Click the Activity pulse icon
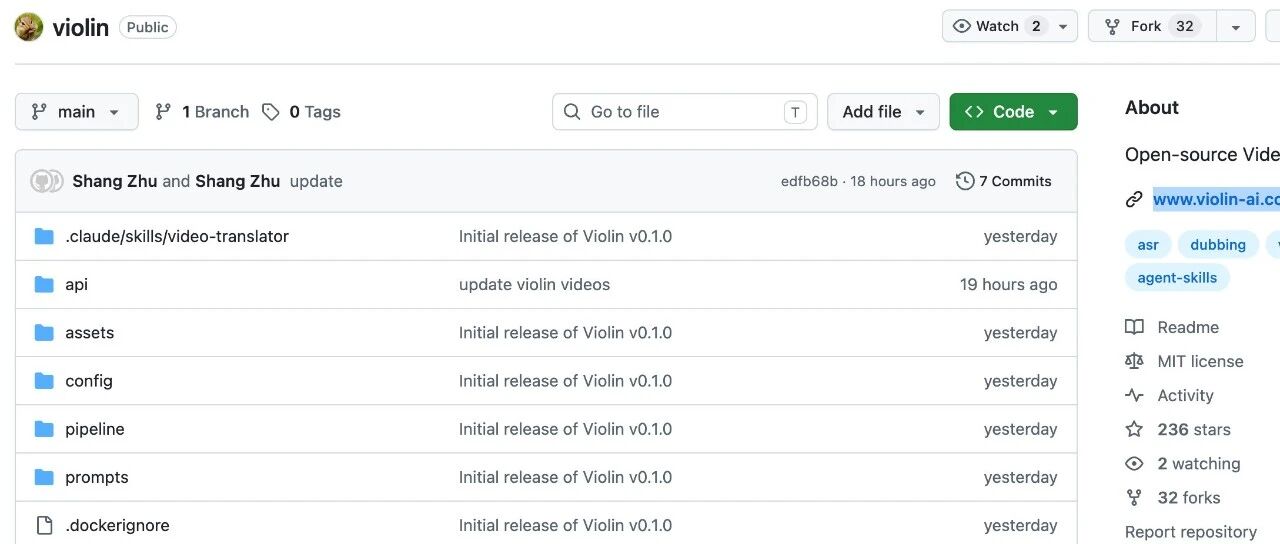 pos(1134,395)
